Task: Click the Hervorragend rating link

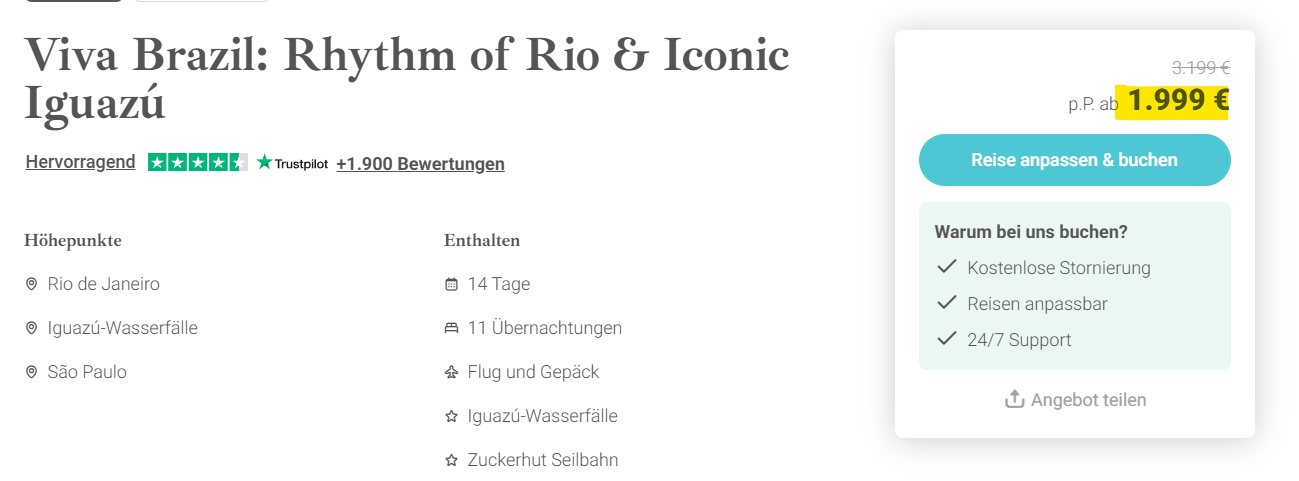Action: click(80, 163)
